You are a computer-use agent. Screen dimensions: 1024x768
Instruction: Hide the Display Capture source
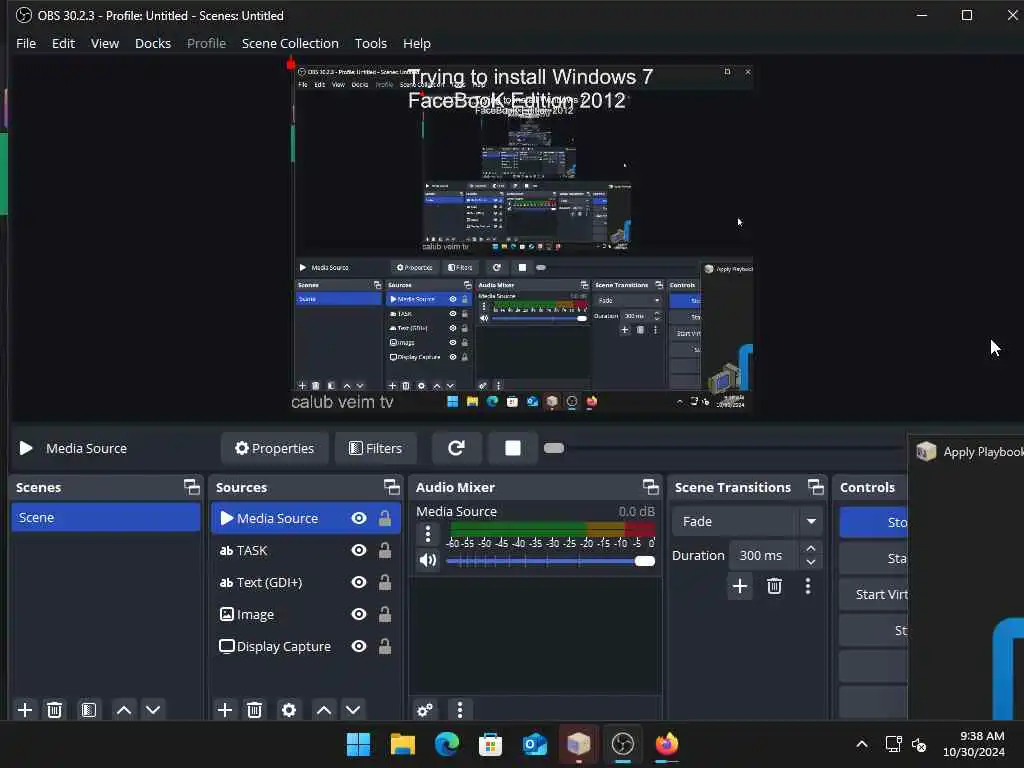[x=359, y=646]
